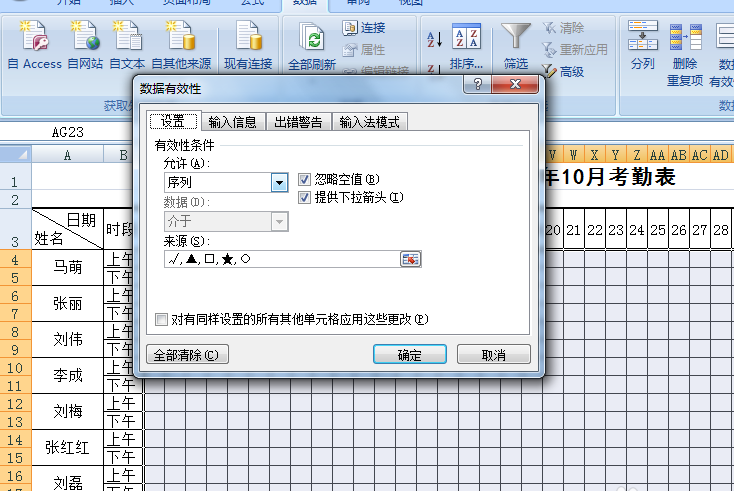Select column Y header
The height and width of the screenshot is (491, 734).
click(x=615, y=155)
